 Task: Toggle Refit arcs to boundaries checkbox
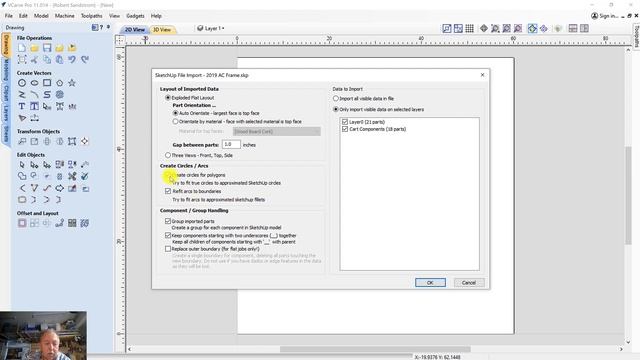[x=168, y=191]
